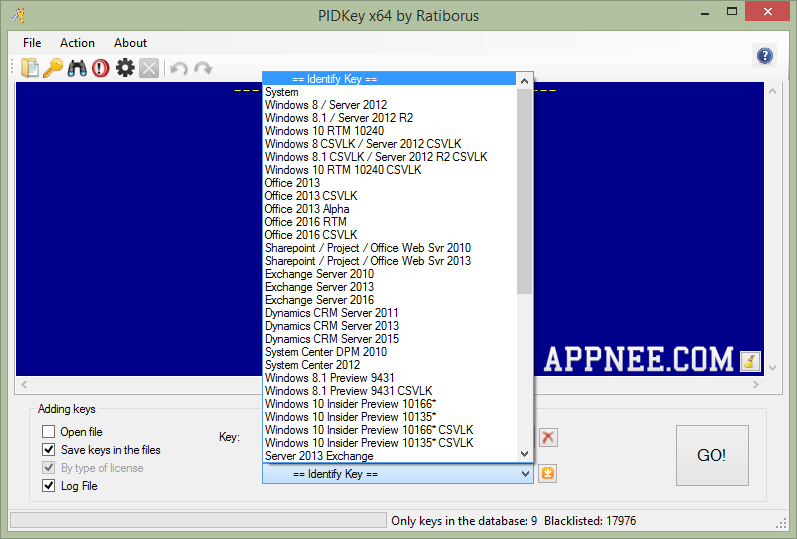Click the binoculars search icon
This screenshot has width=797, height=539.
77,68
